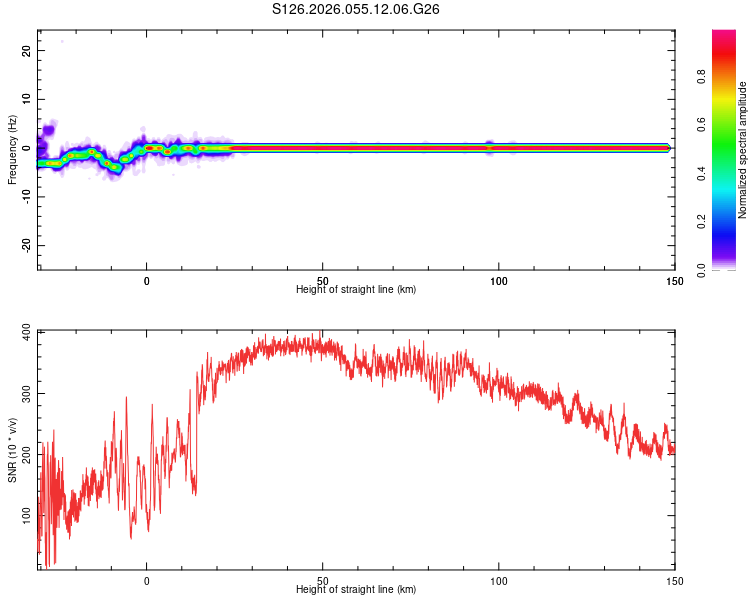Image resolution: width=750 pixels, height=600 pixels.
Task: Click the spectrogram red band at 100 km
Action: tap(498, 148)
